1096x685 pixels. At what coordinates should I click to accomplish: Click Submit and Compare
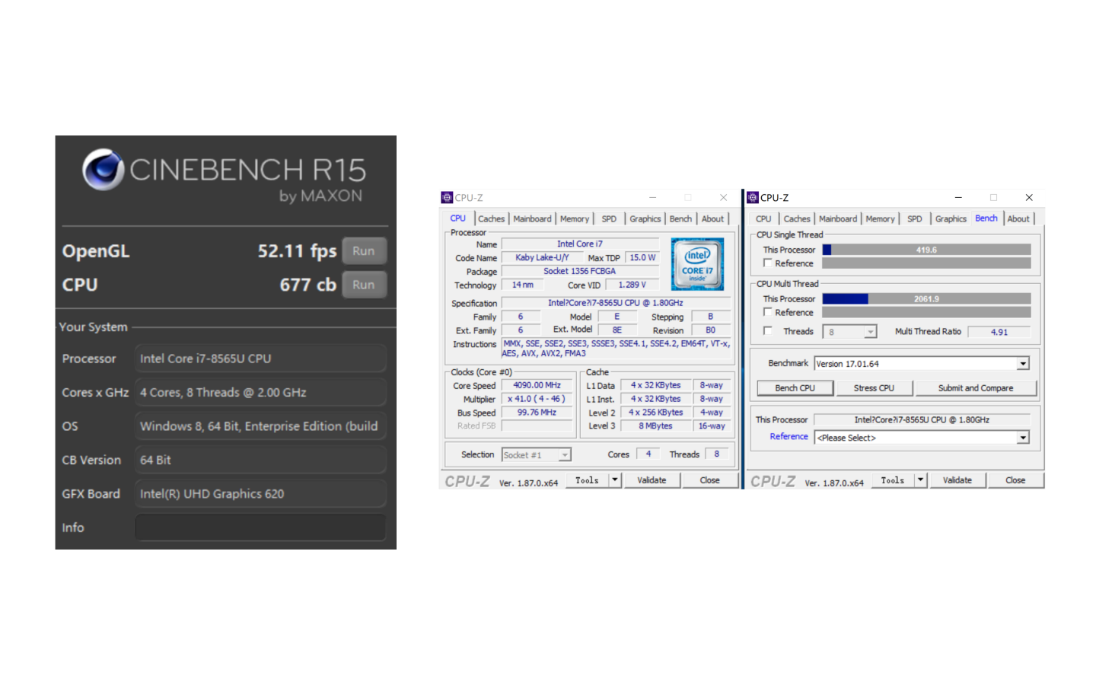tap(976, 388)
